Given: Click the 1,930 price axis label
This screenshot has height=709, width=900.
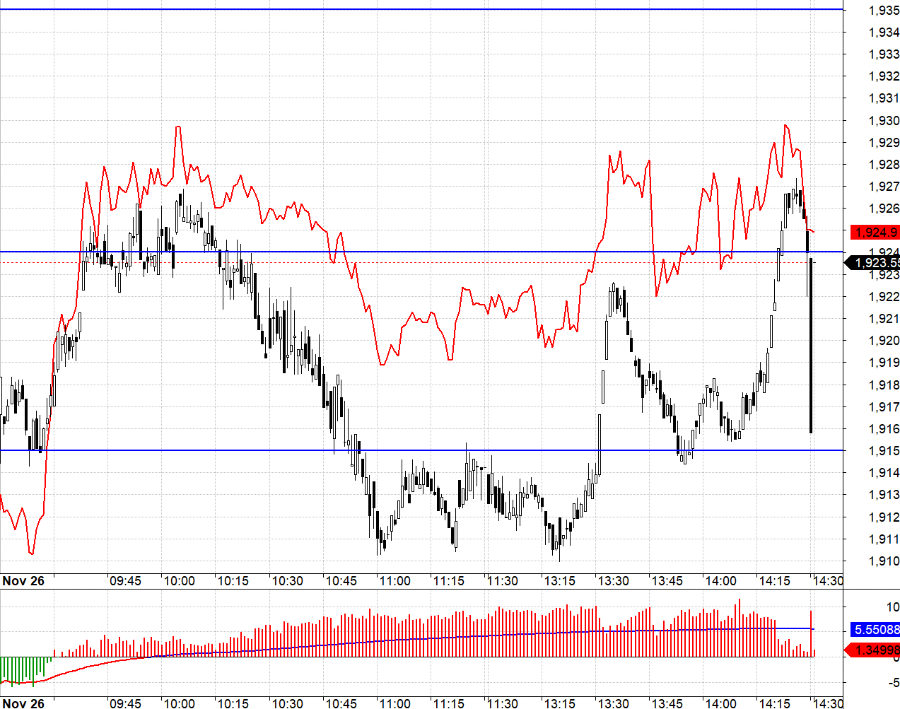Looking at the screenshot, I should pyautogui.click(x=882, y=120).
